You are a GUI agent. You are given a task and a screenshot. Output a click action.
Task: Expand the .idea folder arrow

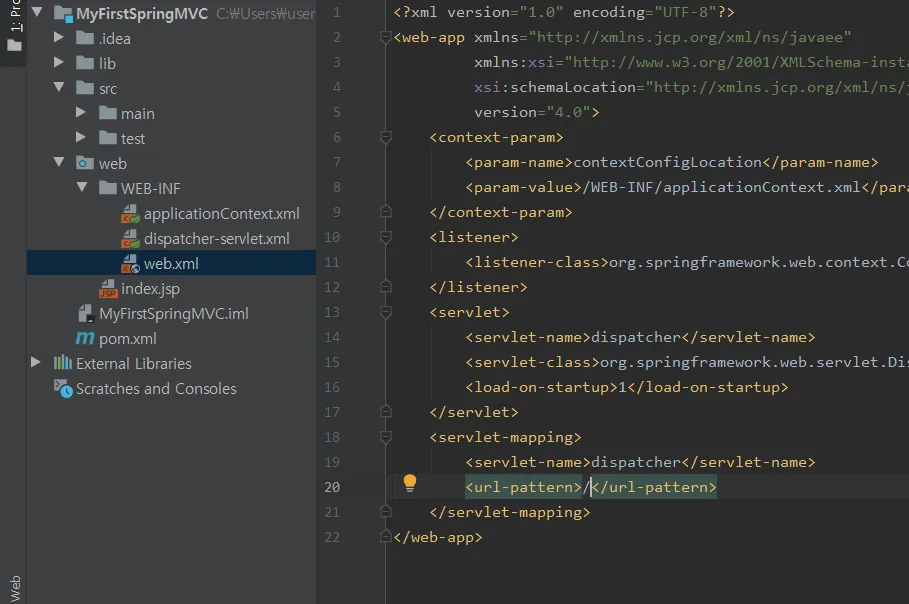(59, 38)
